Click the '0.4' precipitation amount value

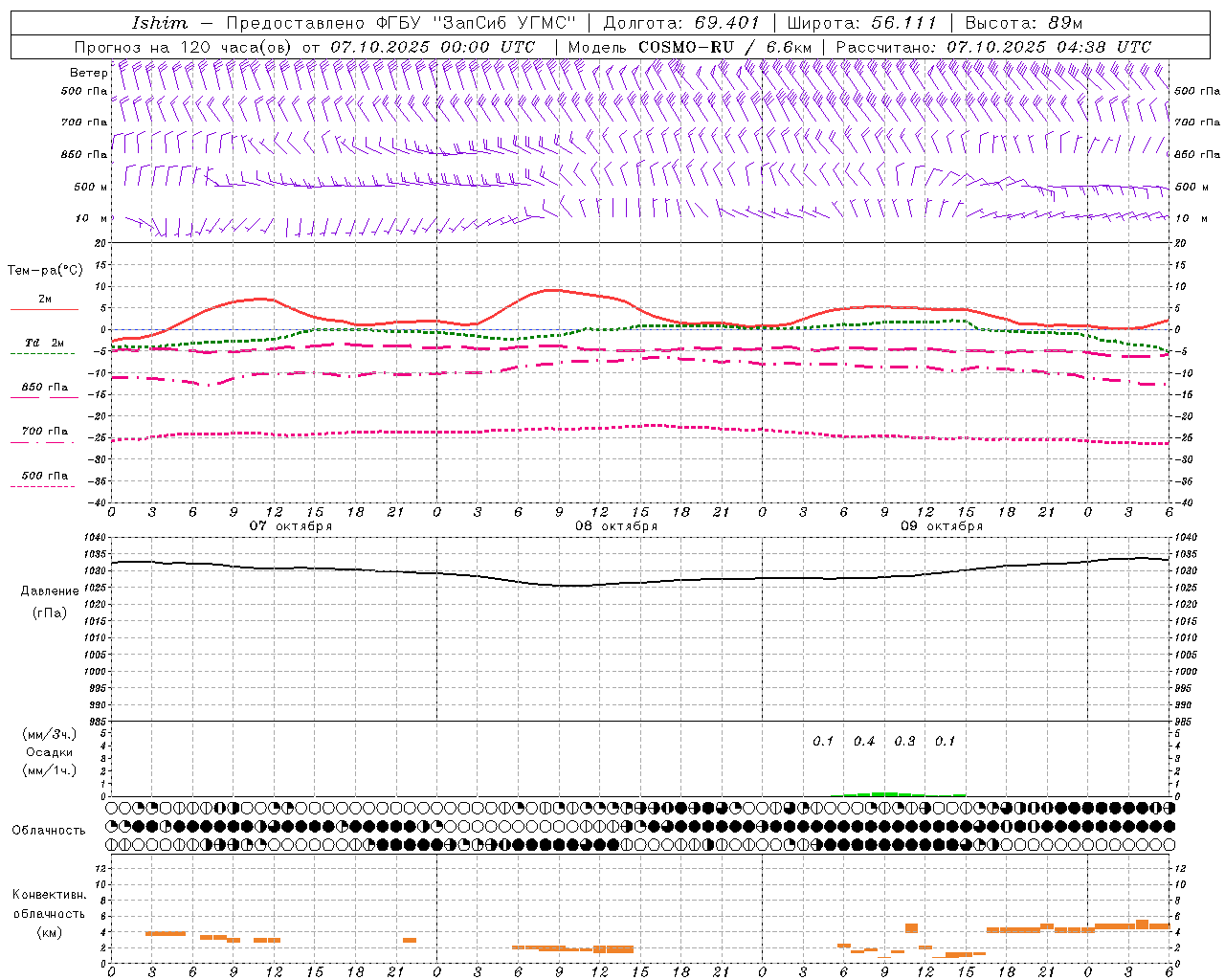pos(864,741)
